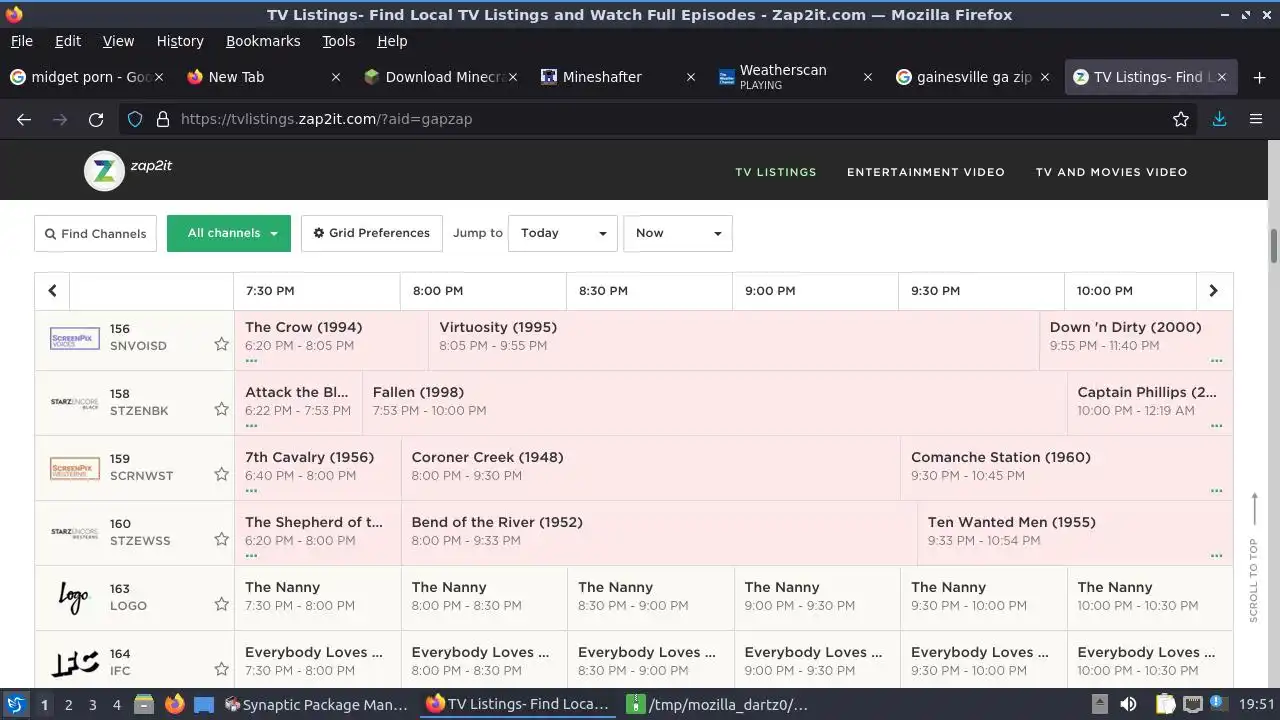Switch to the gainesville ga zip tab

coord(972,77)
